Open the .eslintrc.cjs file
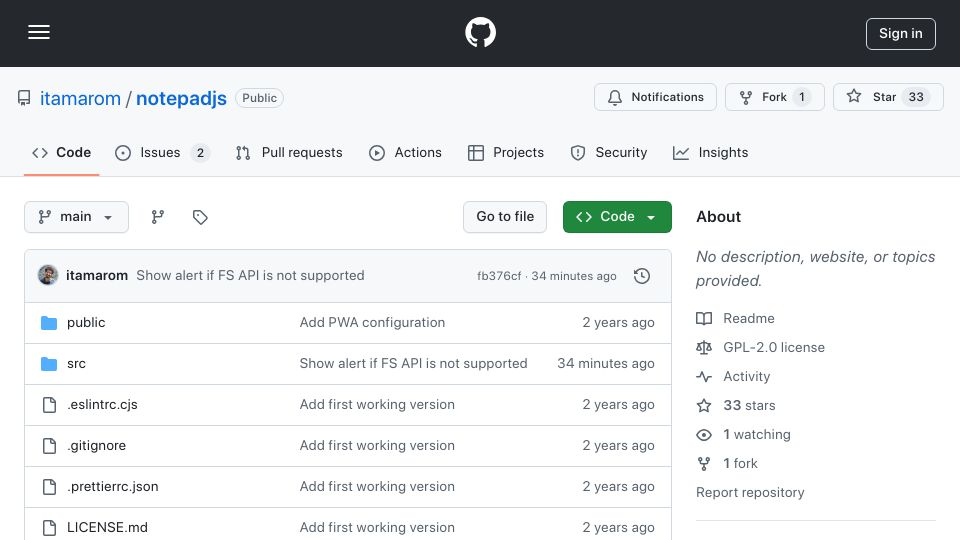 [x=102, y=405]
